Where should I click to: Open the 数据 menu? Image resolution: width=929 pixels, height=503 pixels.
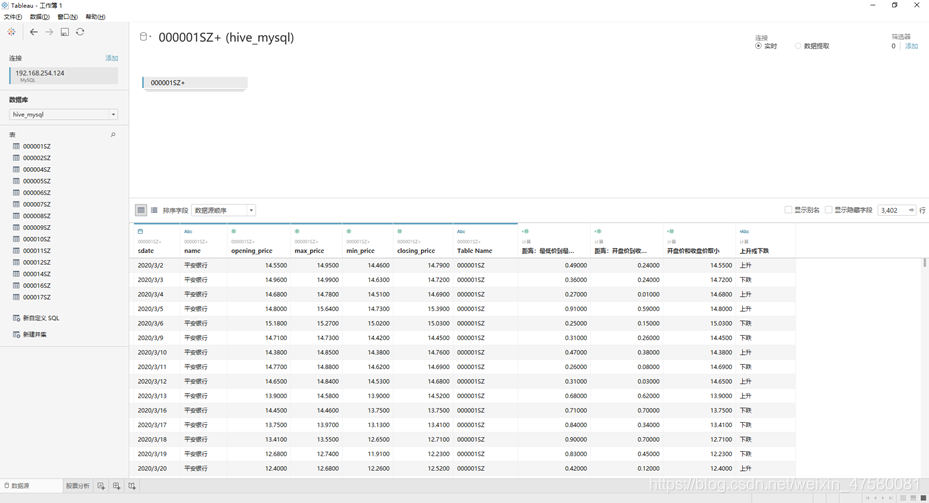[x=40, y=17]
